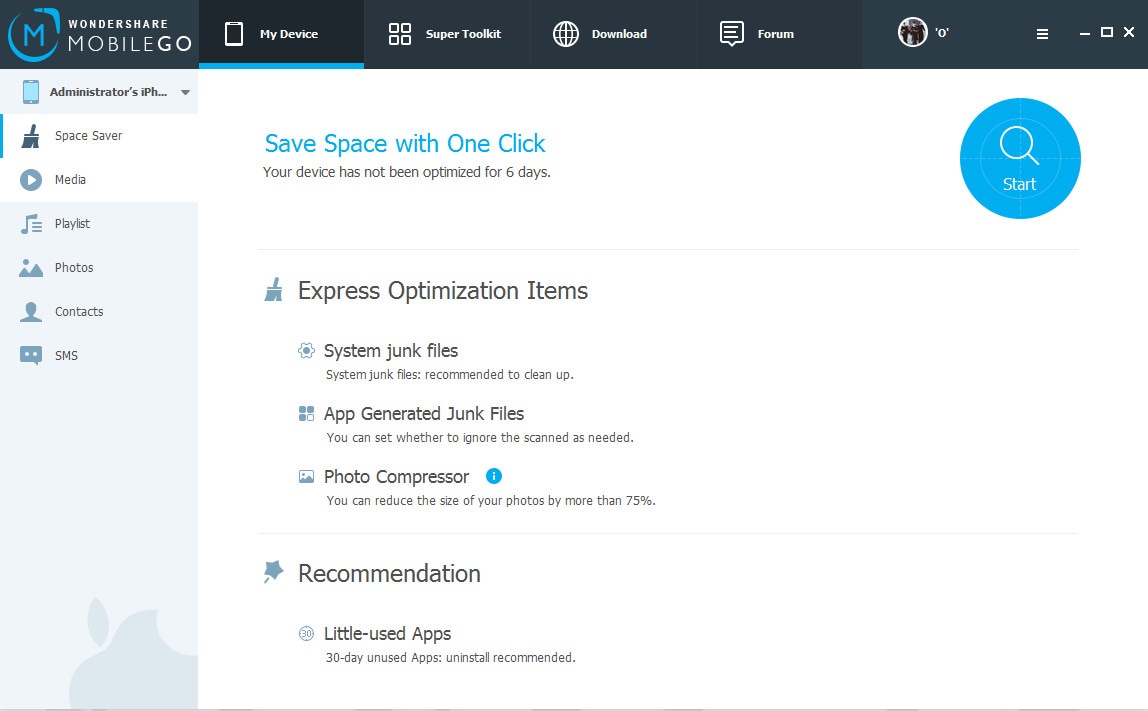Image resolution: width=1148 pixels, height=711 pixels.
Task: Click the Contacts person icon
Action: (31, 312)
